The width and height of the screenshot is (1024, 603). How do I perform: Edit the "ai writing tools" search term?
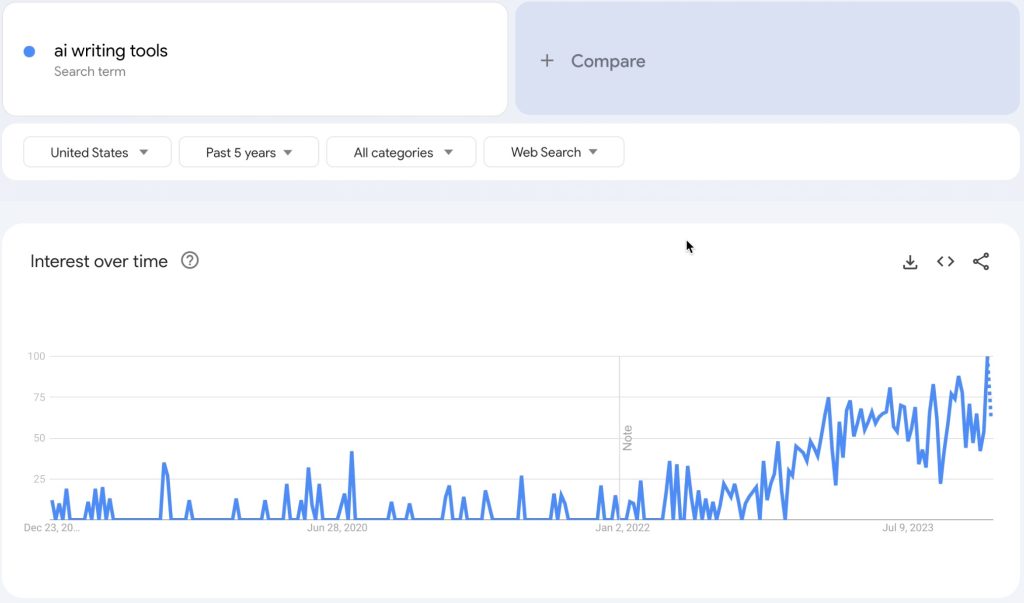(x=111, y=51)
